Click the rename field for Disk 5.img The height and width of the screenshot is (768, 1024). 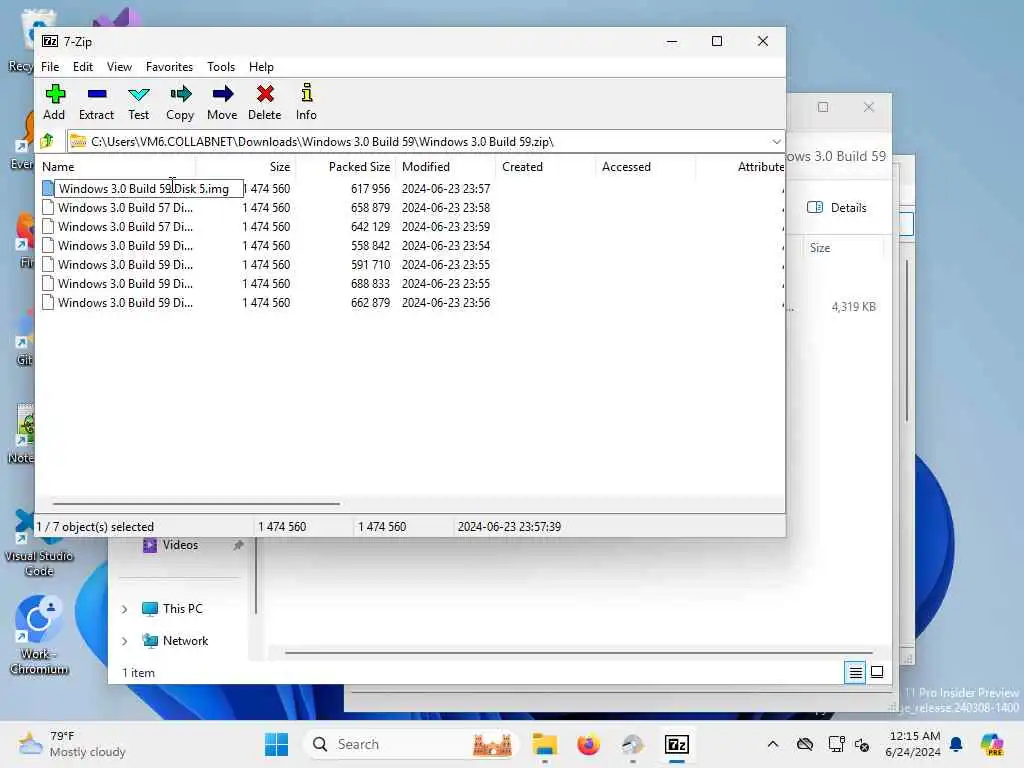[x=149, y=189]
